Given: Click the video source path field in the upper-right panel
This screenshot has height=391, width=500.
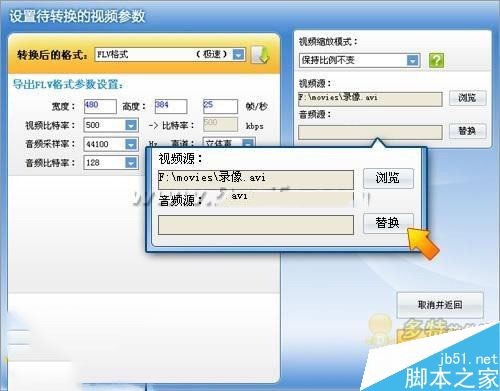Looking at the screenshot, I should (x=370, y=99).
